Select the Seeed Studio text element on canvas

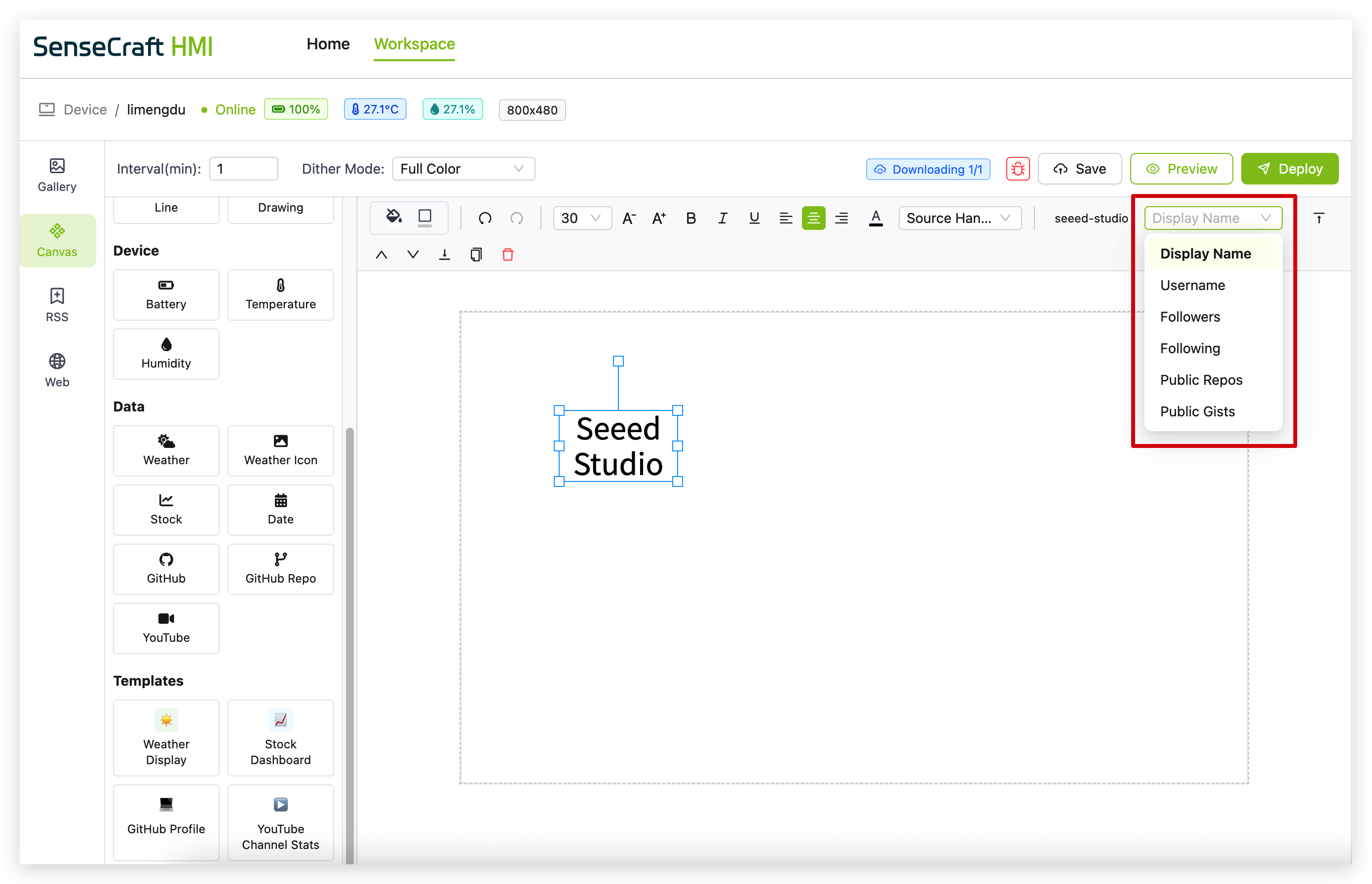point(618,446)
